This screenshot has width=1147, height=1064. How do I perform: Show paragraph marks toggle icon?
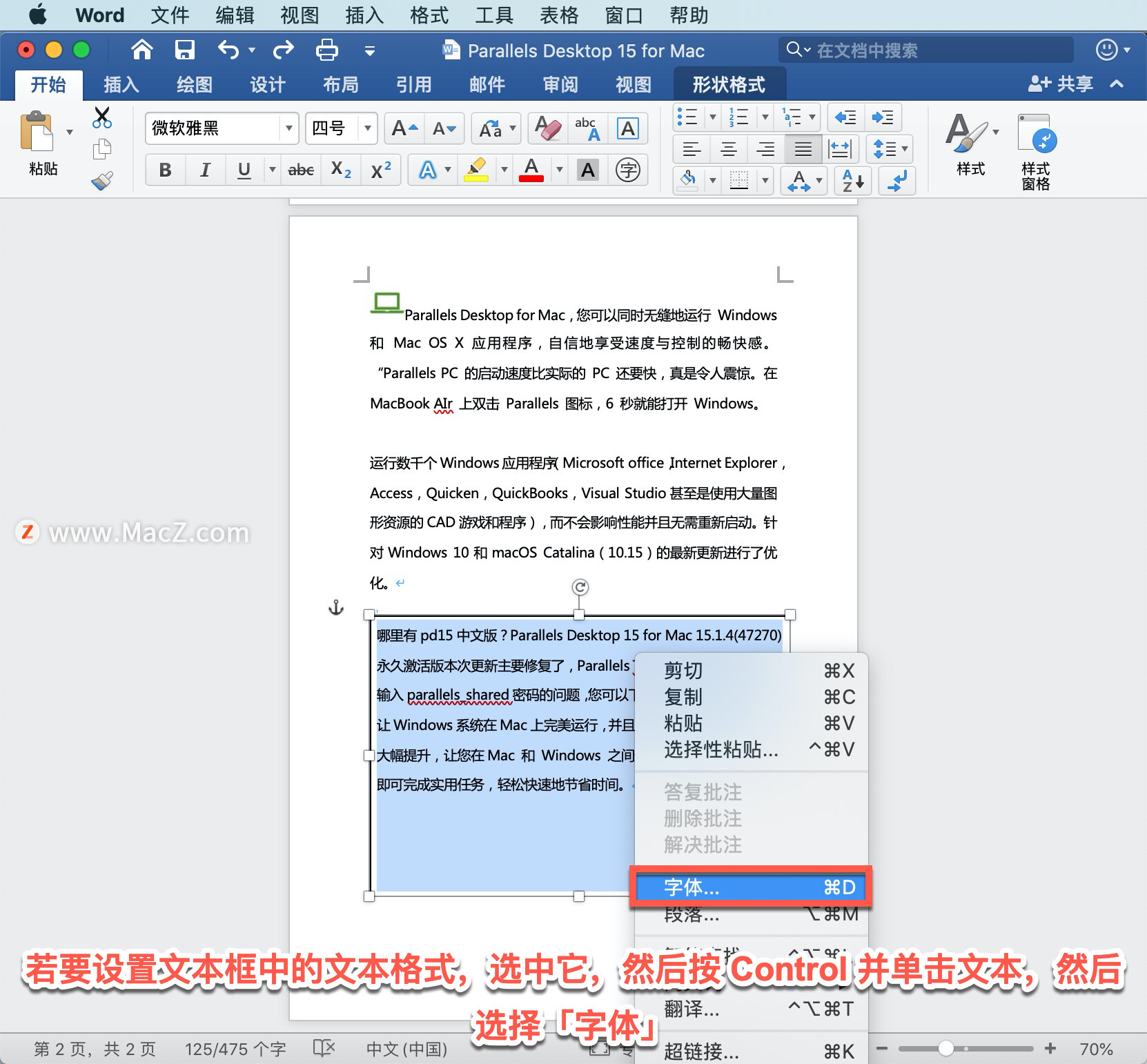pyautogui.click(x=897, y=181)
